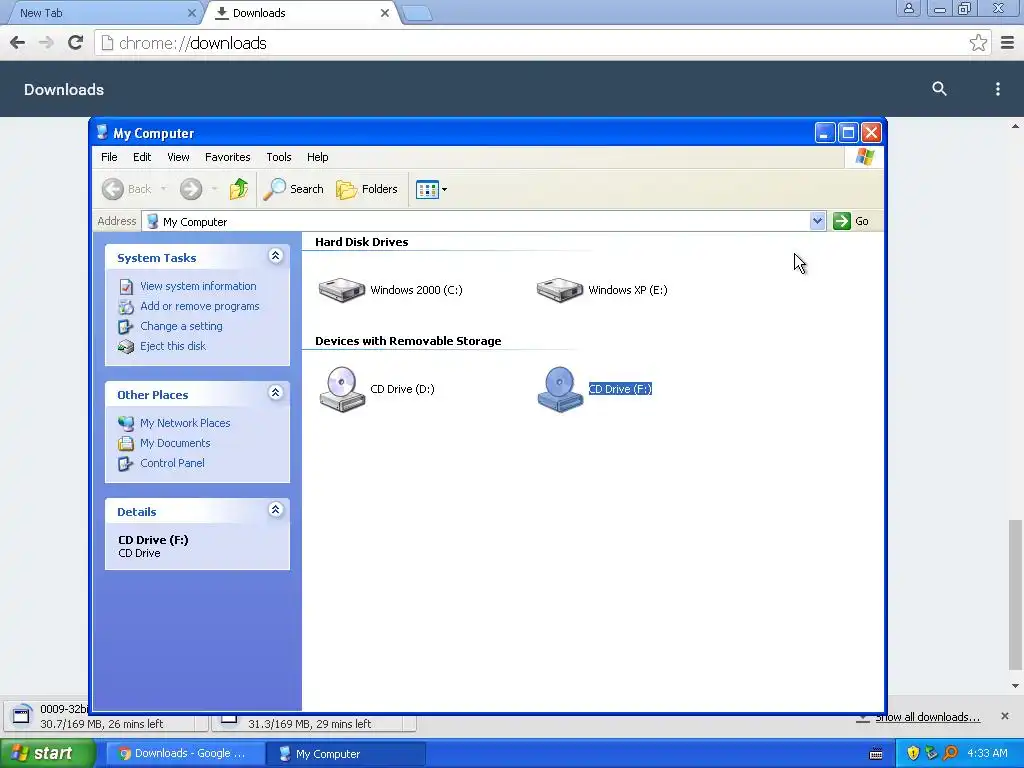Select the CD Drive (D:) icon

point(342,389)
